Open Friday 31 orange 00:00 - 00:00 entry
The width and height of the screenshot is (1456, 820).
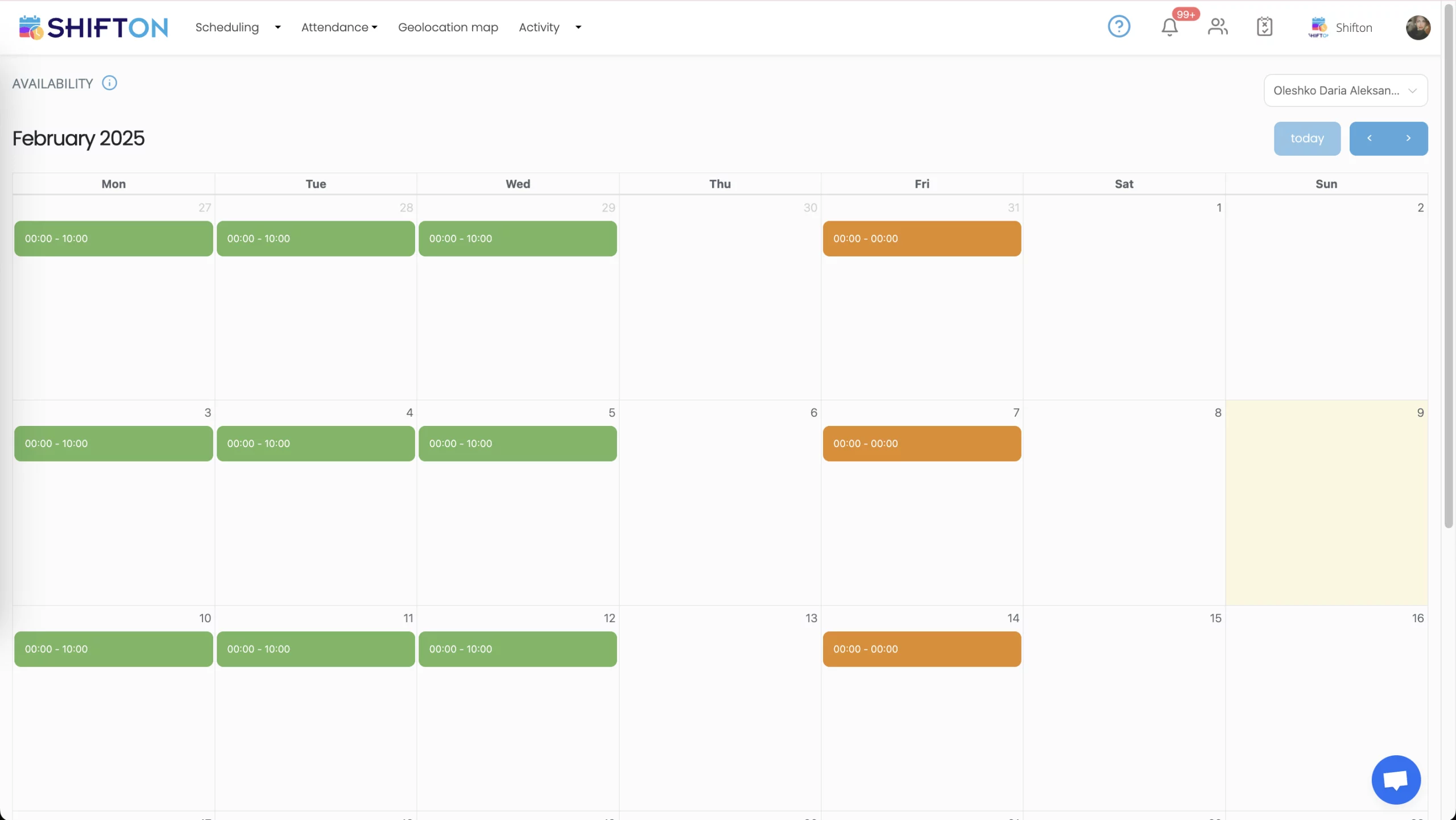point(922,238)
